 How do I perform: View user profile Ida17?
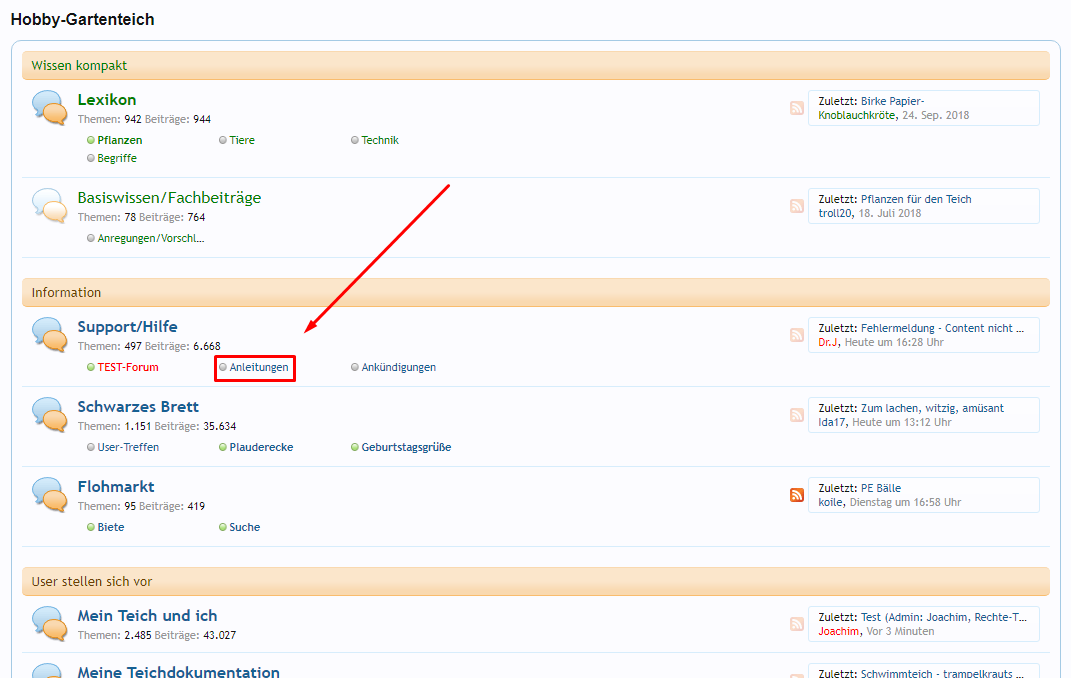pos(832,422)
